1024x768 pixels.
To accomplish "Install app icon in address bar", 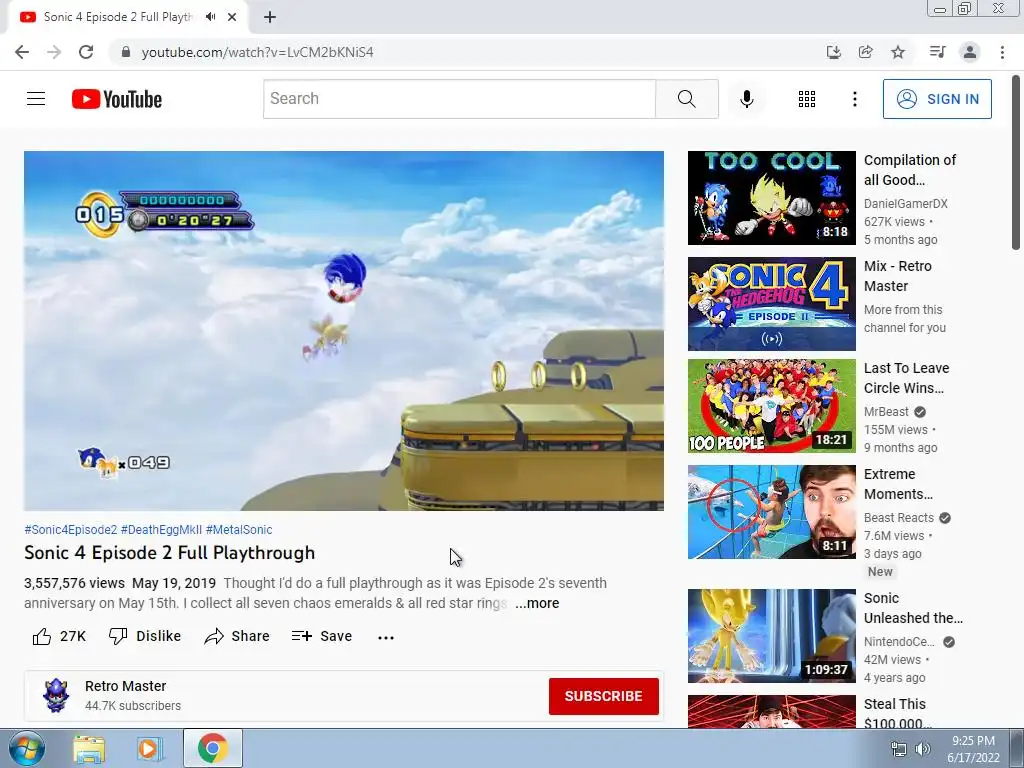I will click(833, 52).
